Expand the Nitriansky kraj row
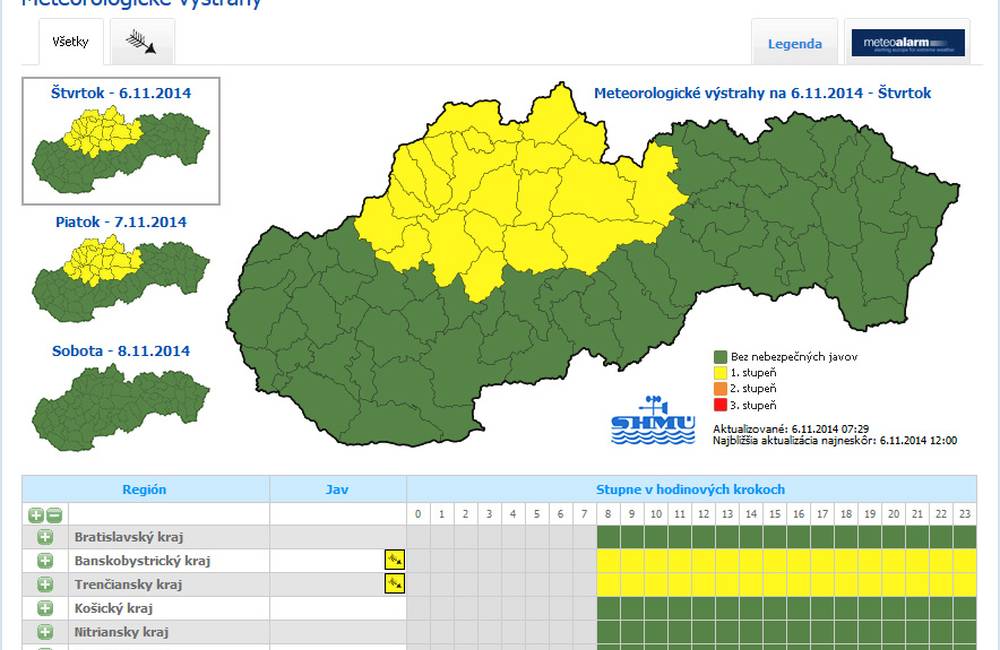Viewport: 1000px width, 650px height. coord(45,632)
